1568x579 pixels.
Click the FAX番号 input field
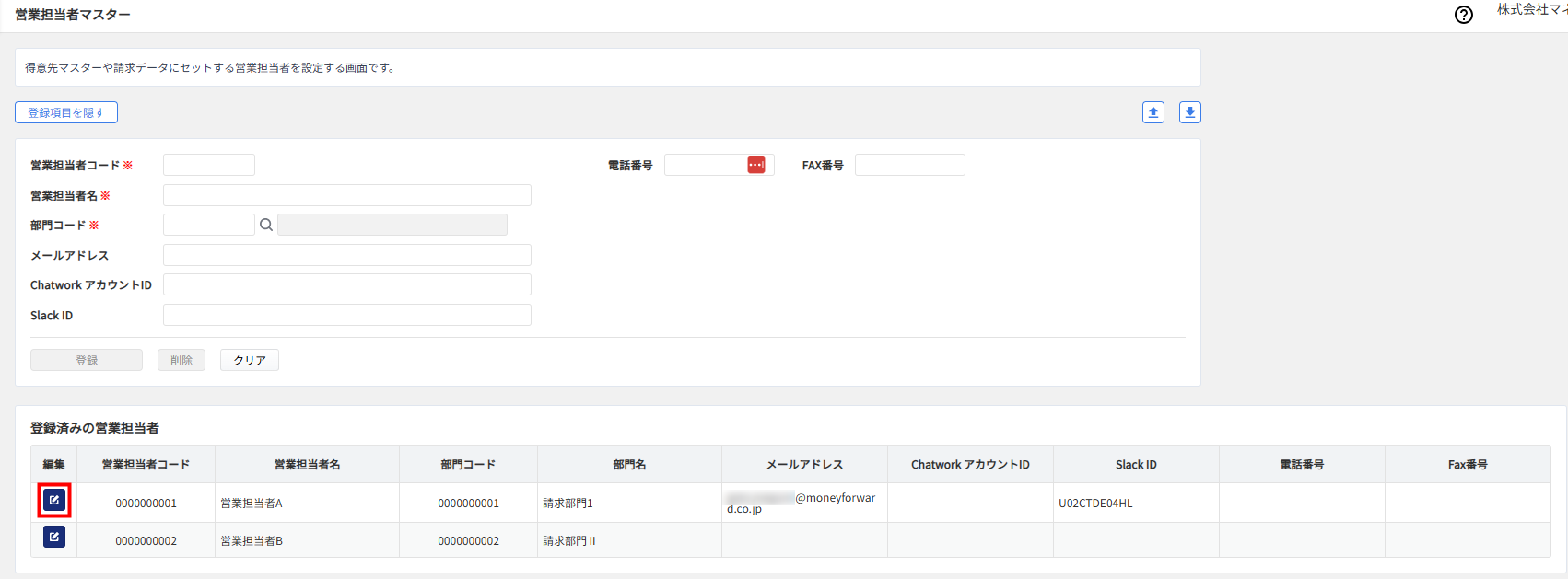(909, 165)
